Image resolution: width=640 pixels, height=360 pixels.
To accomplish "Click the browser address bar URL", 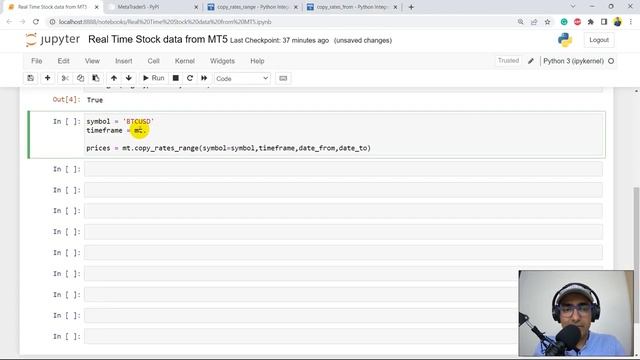I will 165,22.
